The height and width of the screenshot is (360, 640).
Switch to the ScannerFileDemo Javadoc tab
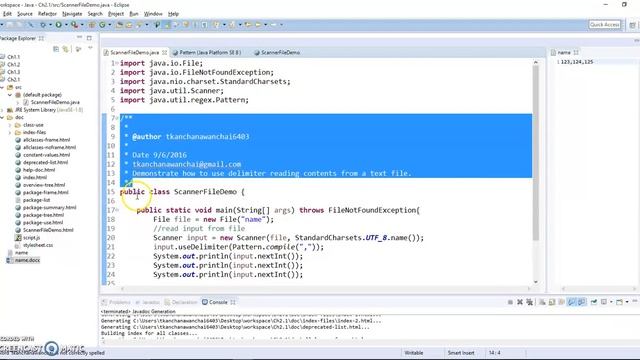(x=277, y=52)
